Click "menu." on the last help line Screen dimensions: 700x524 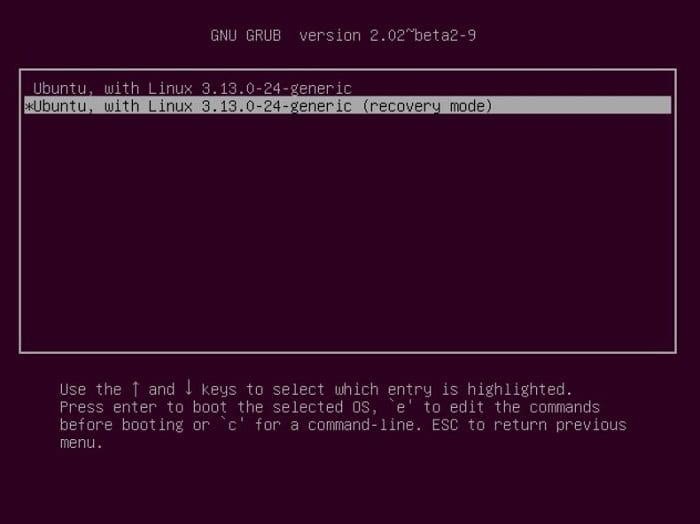click(81, 442)
